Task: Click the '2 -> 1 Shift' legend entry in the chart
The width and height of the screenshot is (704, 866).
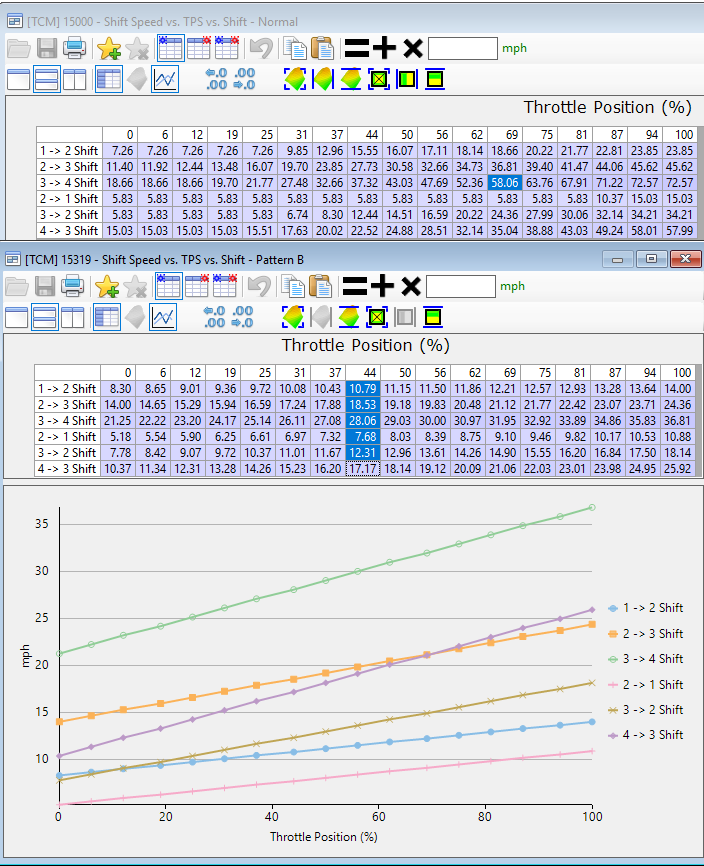Action: click(645, 685)
